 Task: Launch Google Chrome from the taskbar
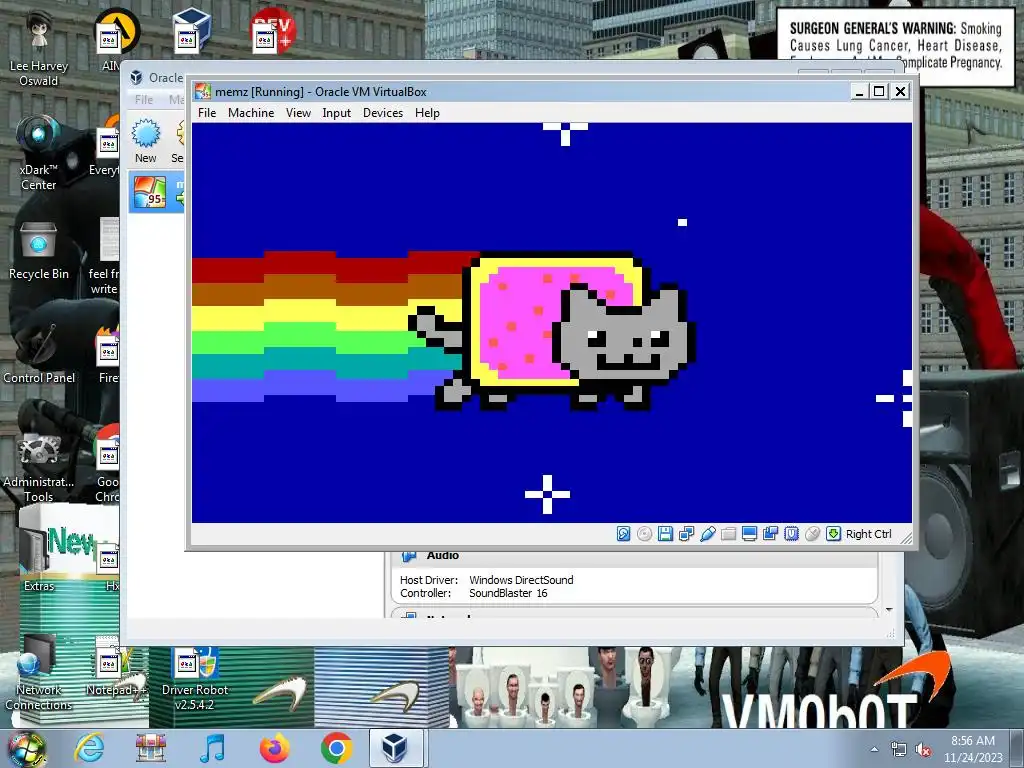tap(336, 748)
